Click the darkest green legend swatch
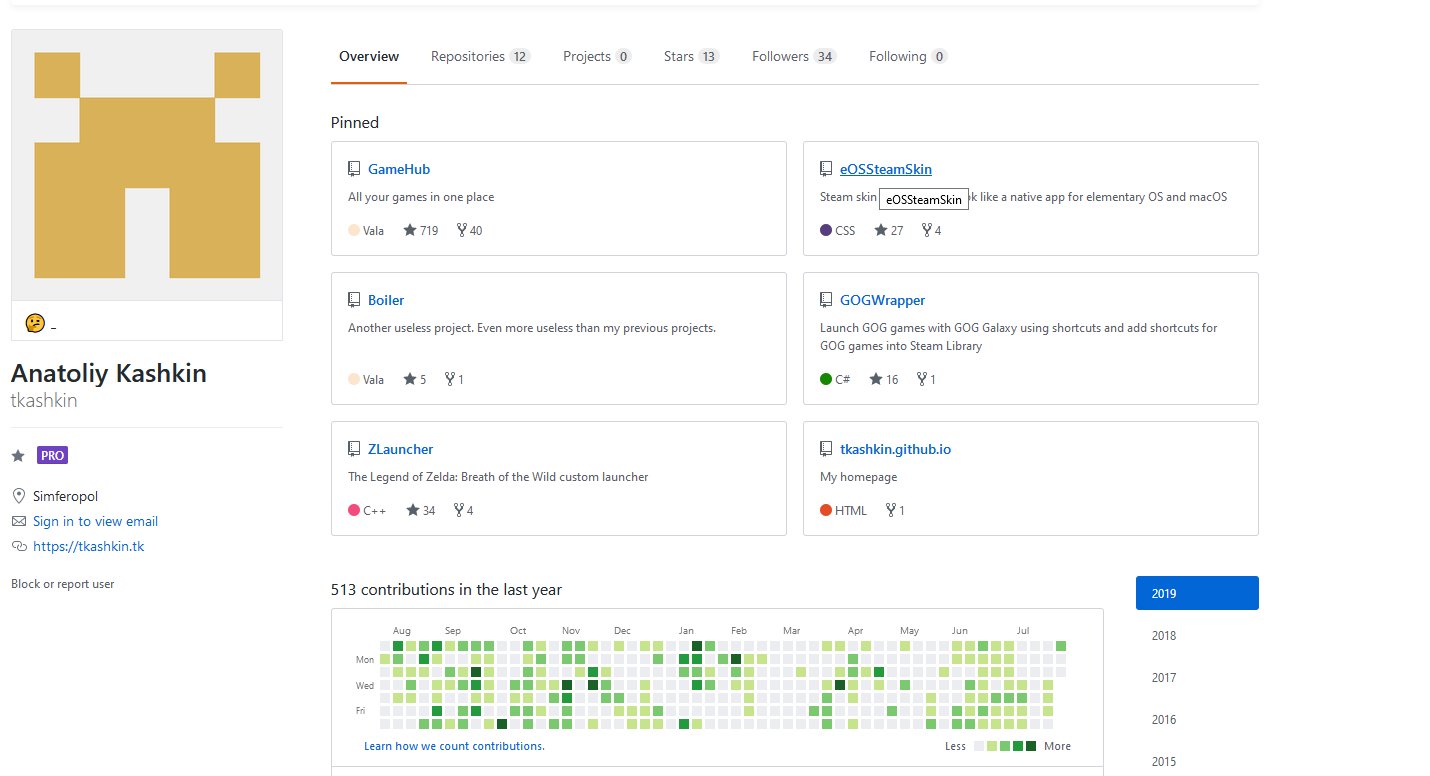The image size is (1430, 776). tap(1031, 746)
